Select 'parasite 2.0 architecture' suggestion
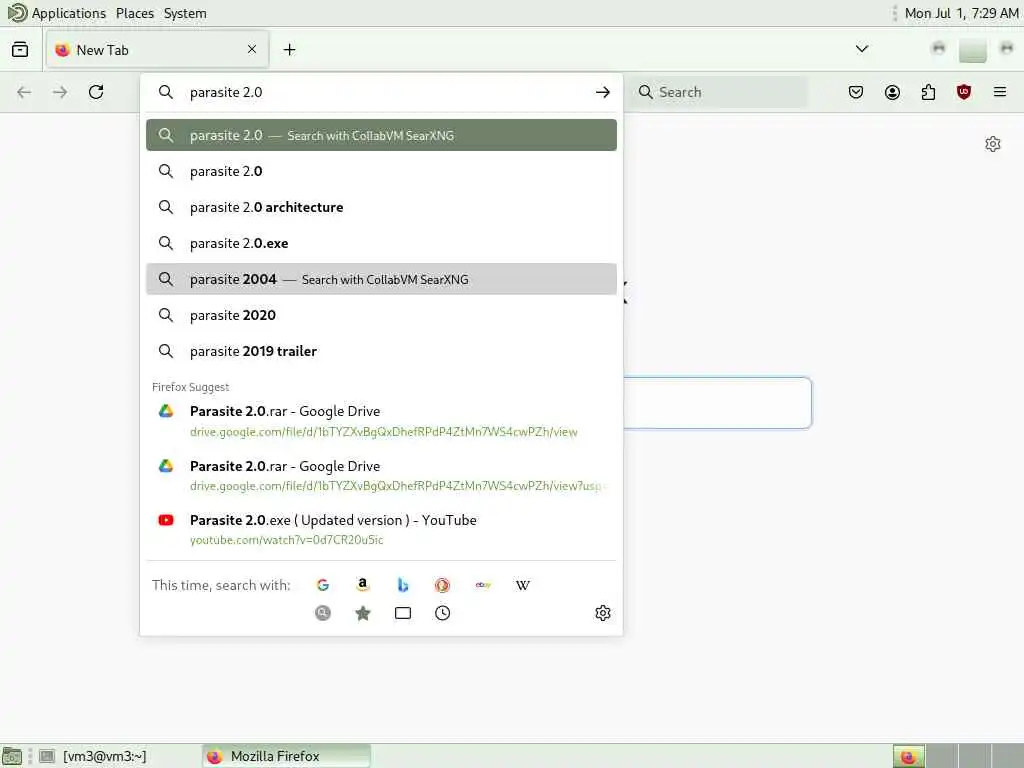 (381, 207)
